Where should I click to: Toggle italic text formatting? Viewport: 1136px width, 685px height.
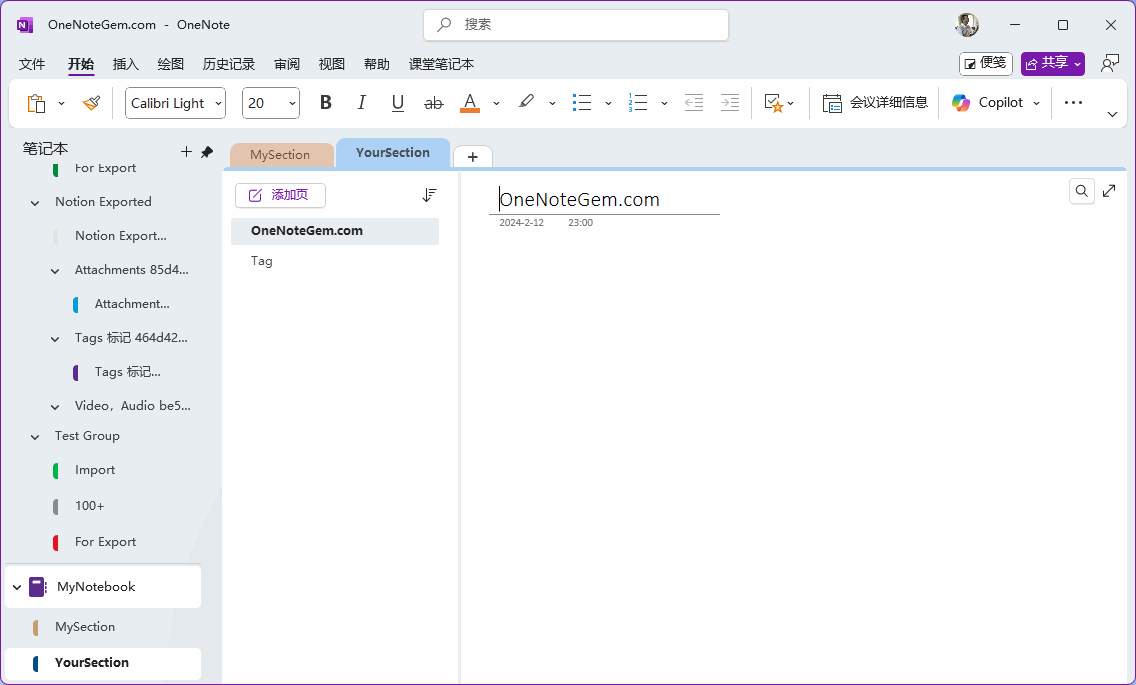tap(361, 103)
